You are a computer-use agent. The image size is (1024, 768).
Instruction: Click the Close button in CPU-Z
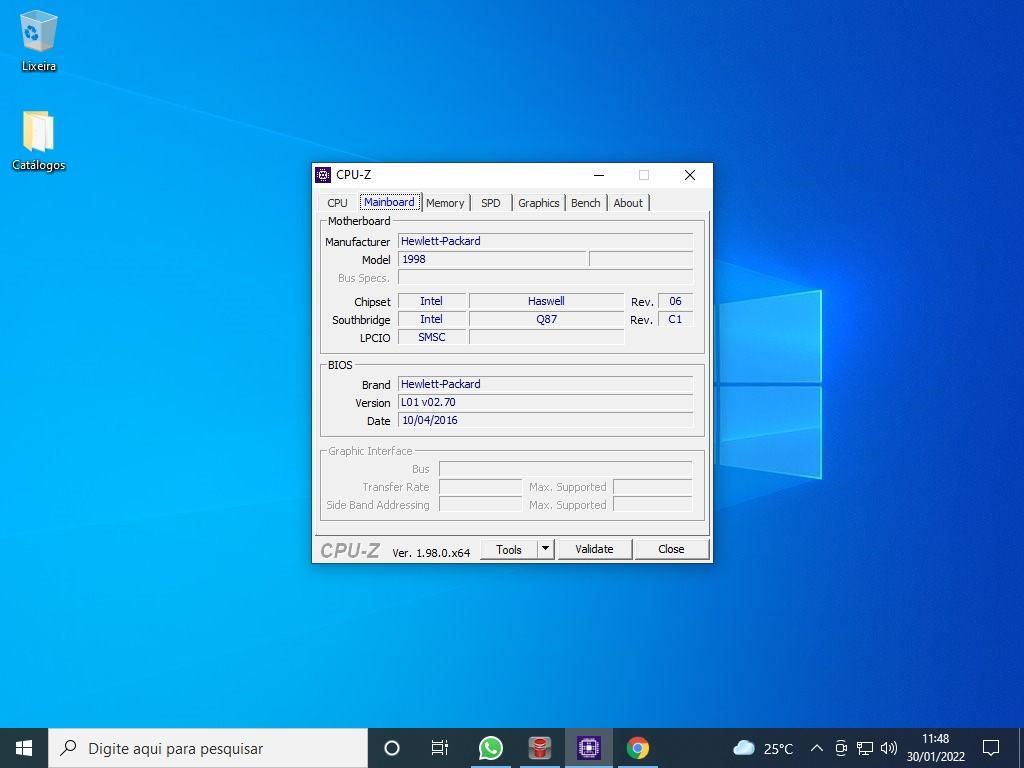[x=671, y=549]
